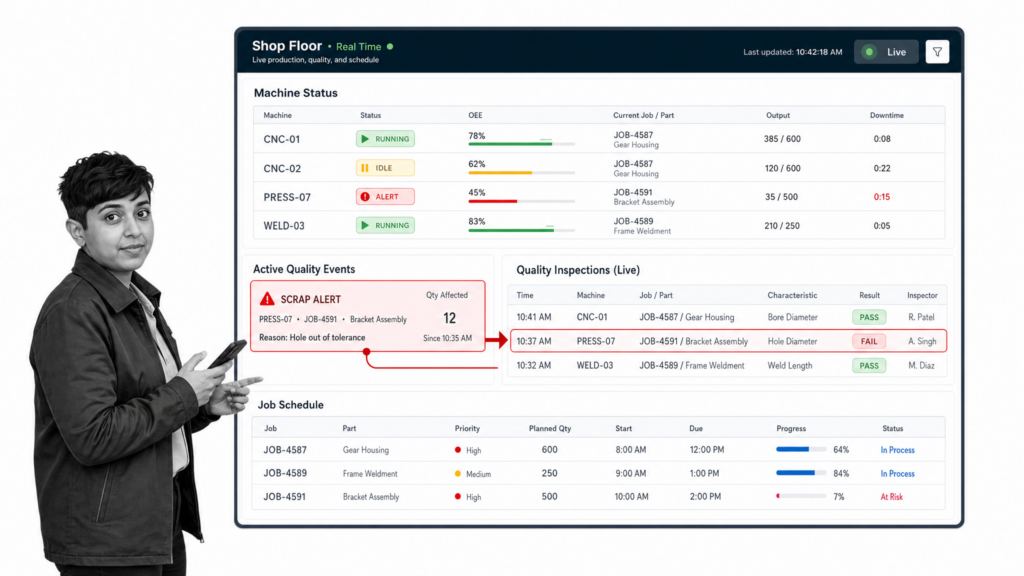Click the yellow Medium priority dot for JOB-4589
Image resolution: width=1024 pixels, height=576 pixels.
tap(458, 473)
